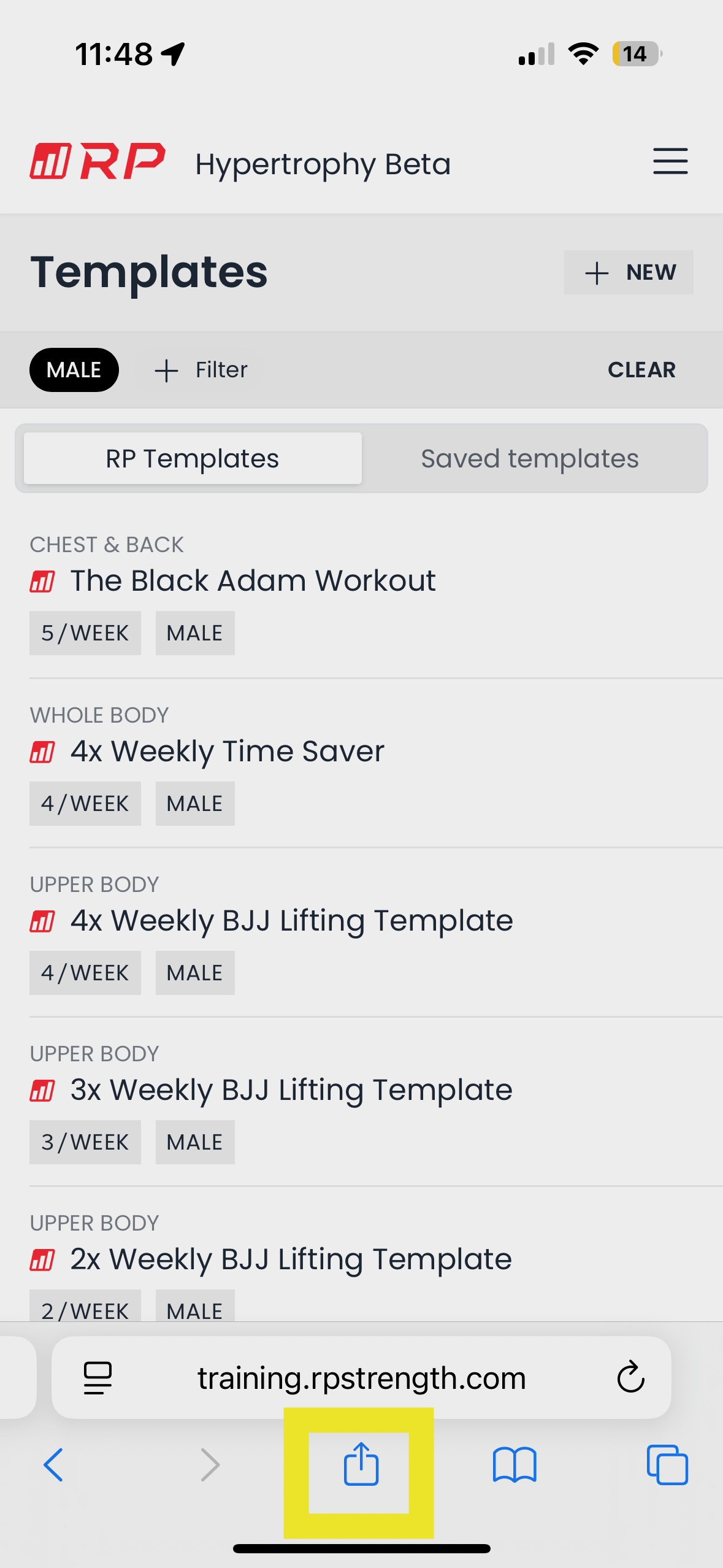Tap the RP logo in header
The image size is (723, 1568).
point(98,162)
